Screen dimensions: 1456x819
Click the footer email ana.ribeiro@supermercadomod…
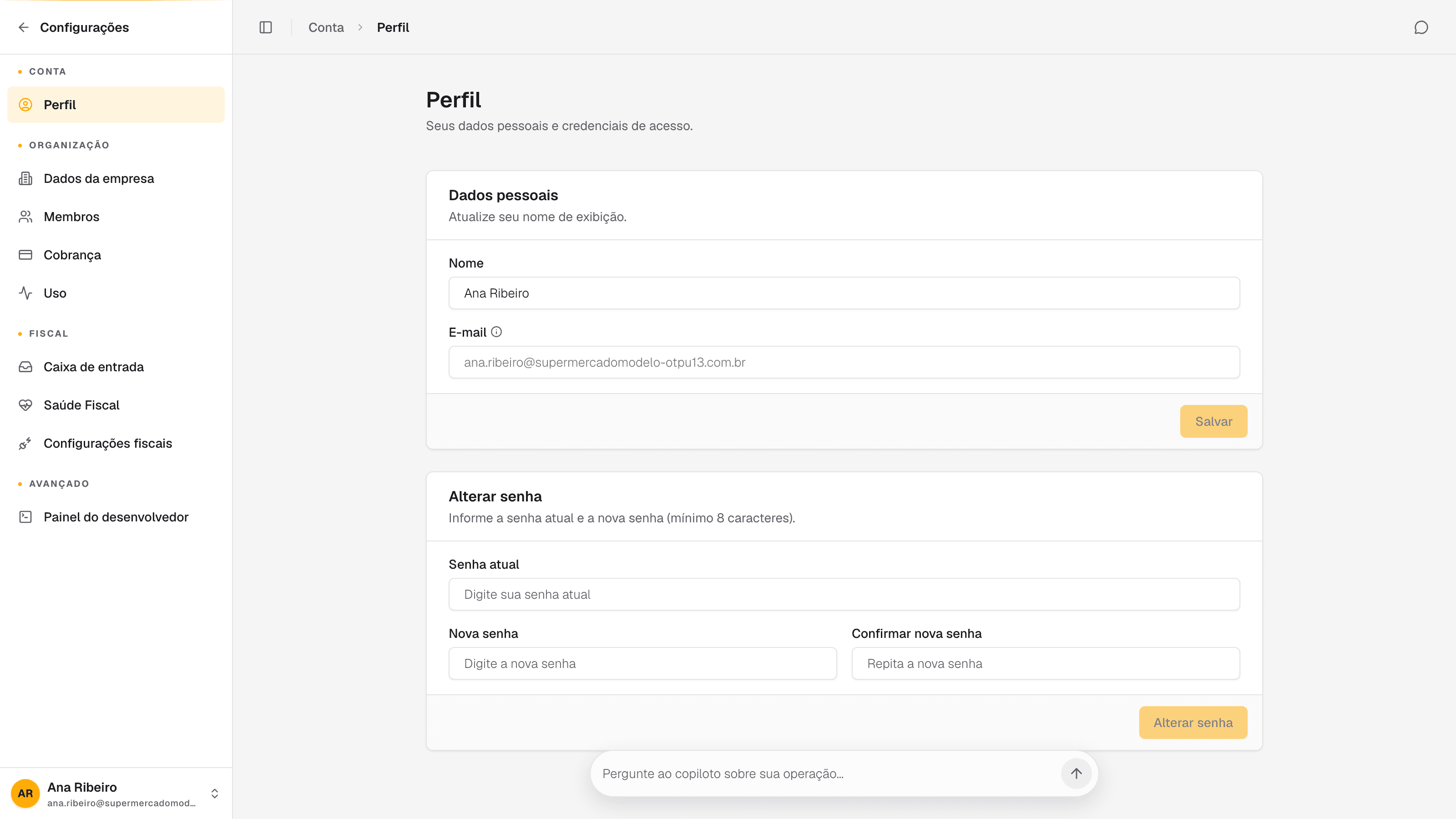(x=121, y=803)
